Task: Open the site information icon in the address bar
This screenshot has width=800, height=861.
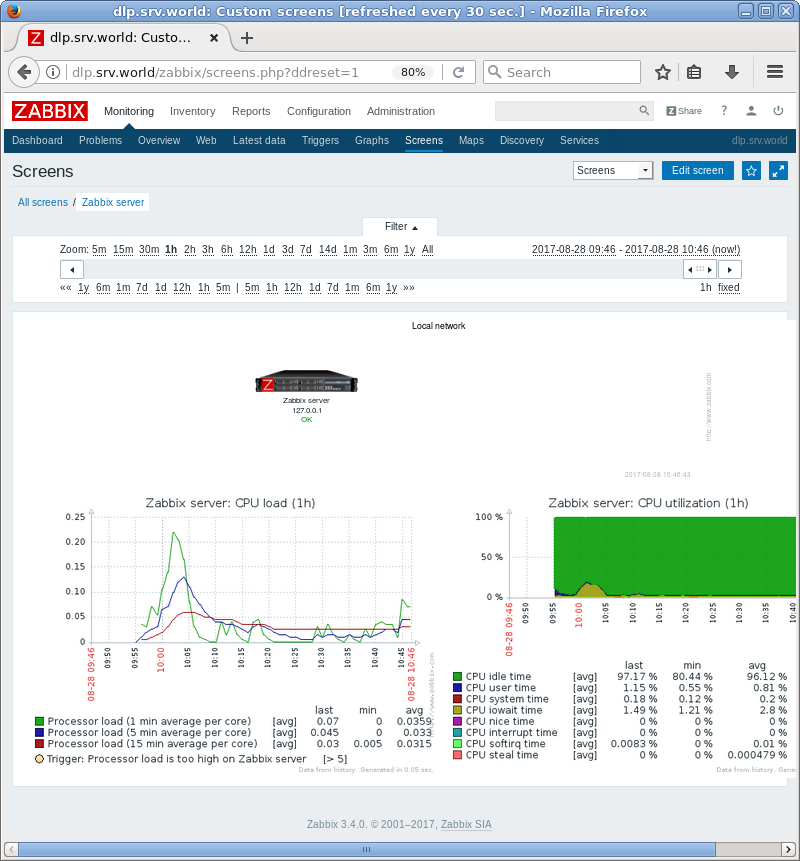Action: pyautogui.click(x=53, y=72)
